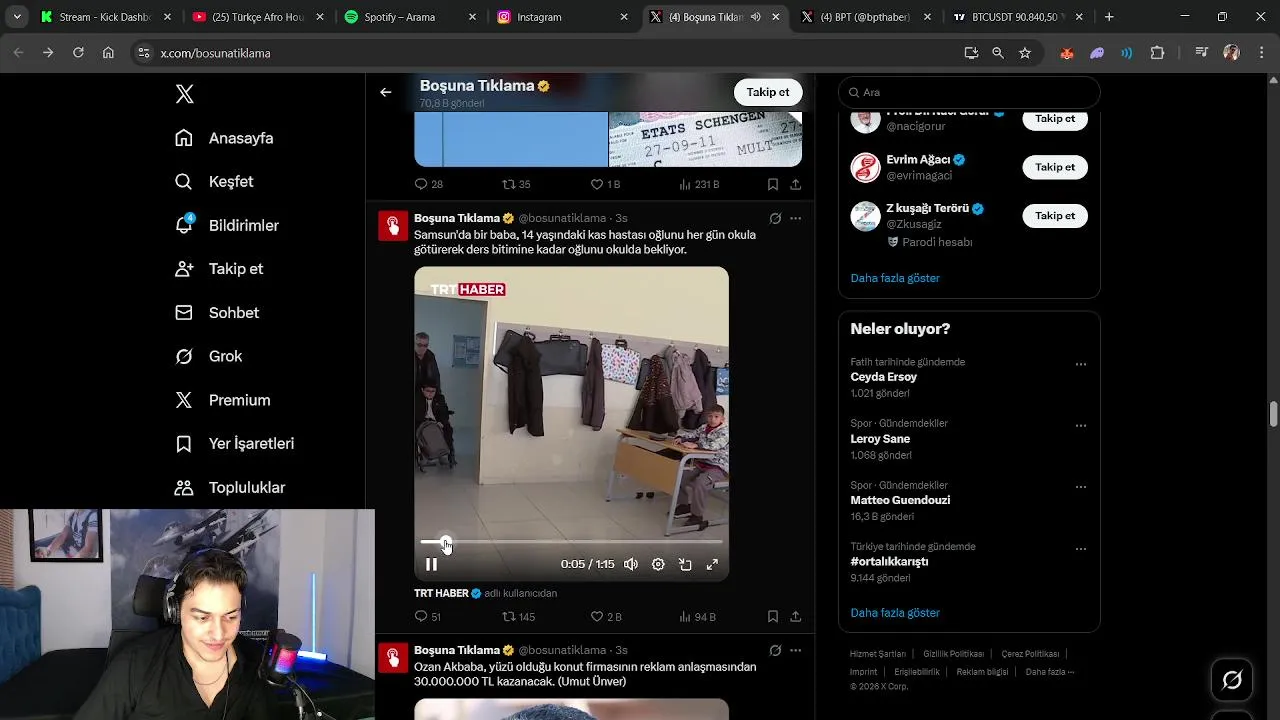Toggle picture-in-picture on the video
This screenshot has height=720, width=1280.
[685, 564]
